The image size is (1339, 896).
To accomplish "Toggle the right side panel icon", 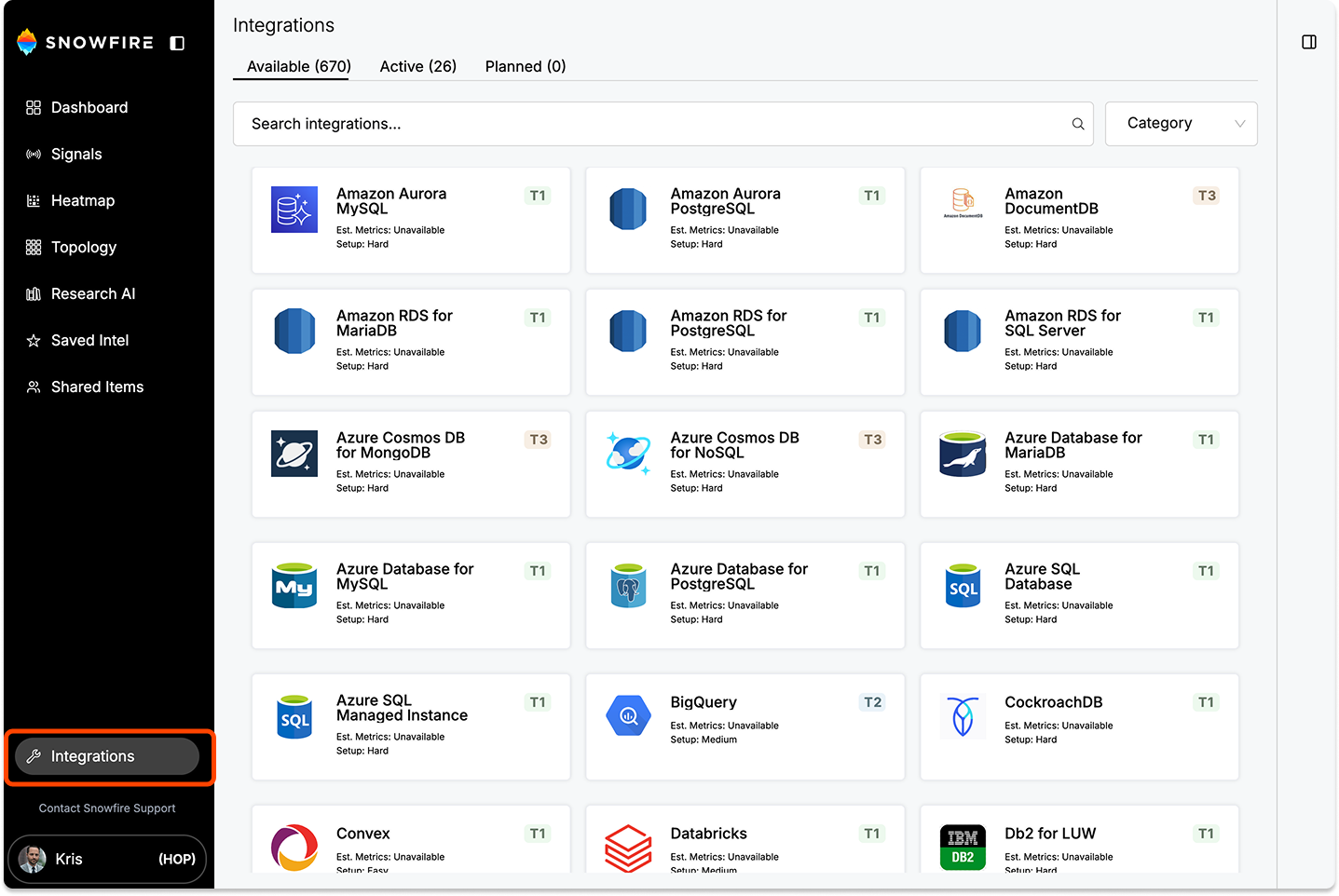I will pyautogui.click(x=1309, y=42).
